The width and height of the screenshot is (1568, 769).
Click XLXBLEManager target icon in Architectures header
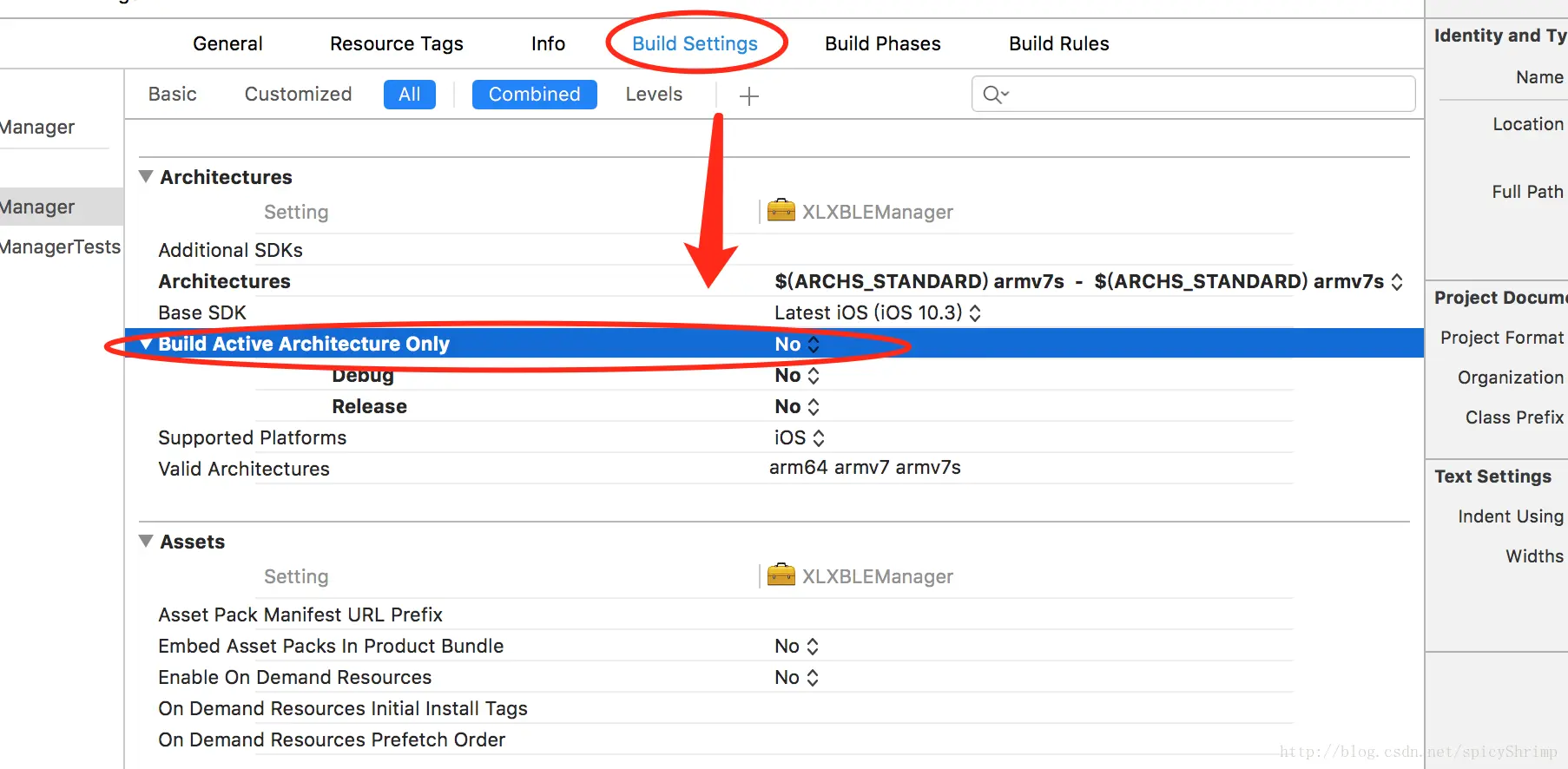(781, 211)
